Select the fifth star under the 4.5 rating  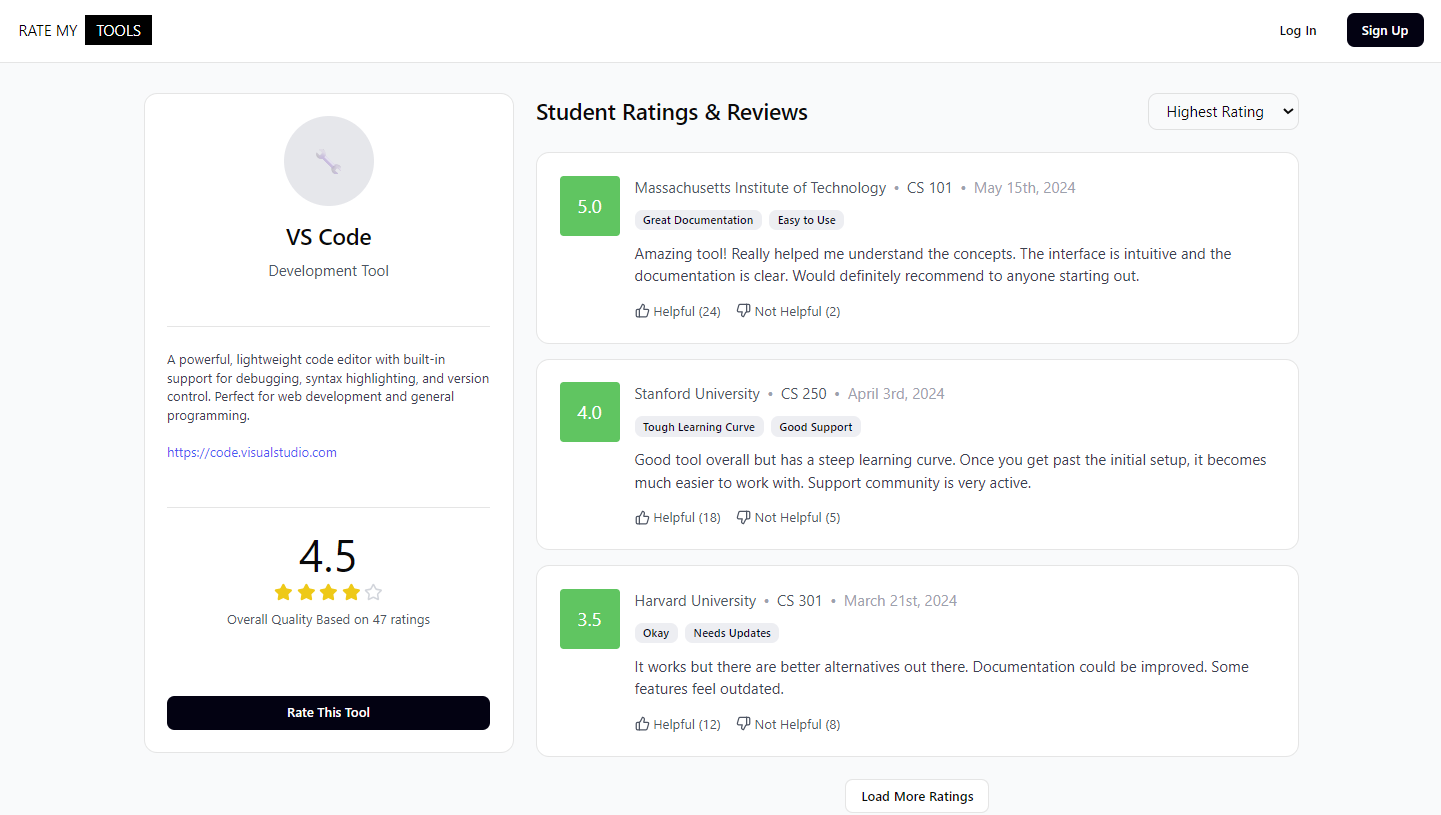(373, 592)
